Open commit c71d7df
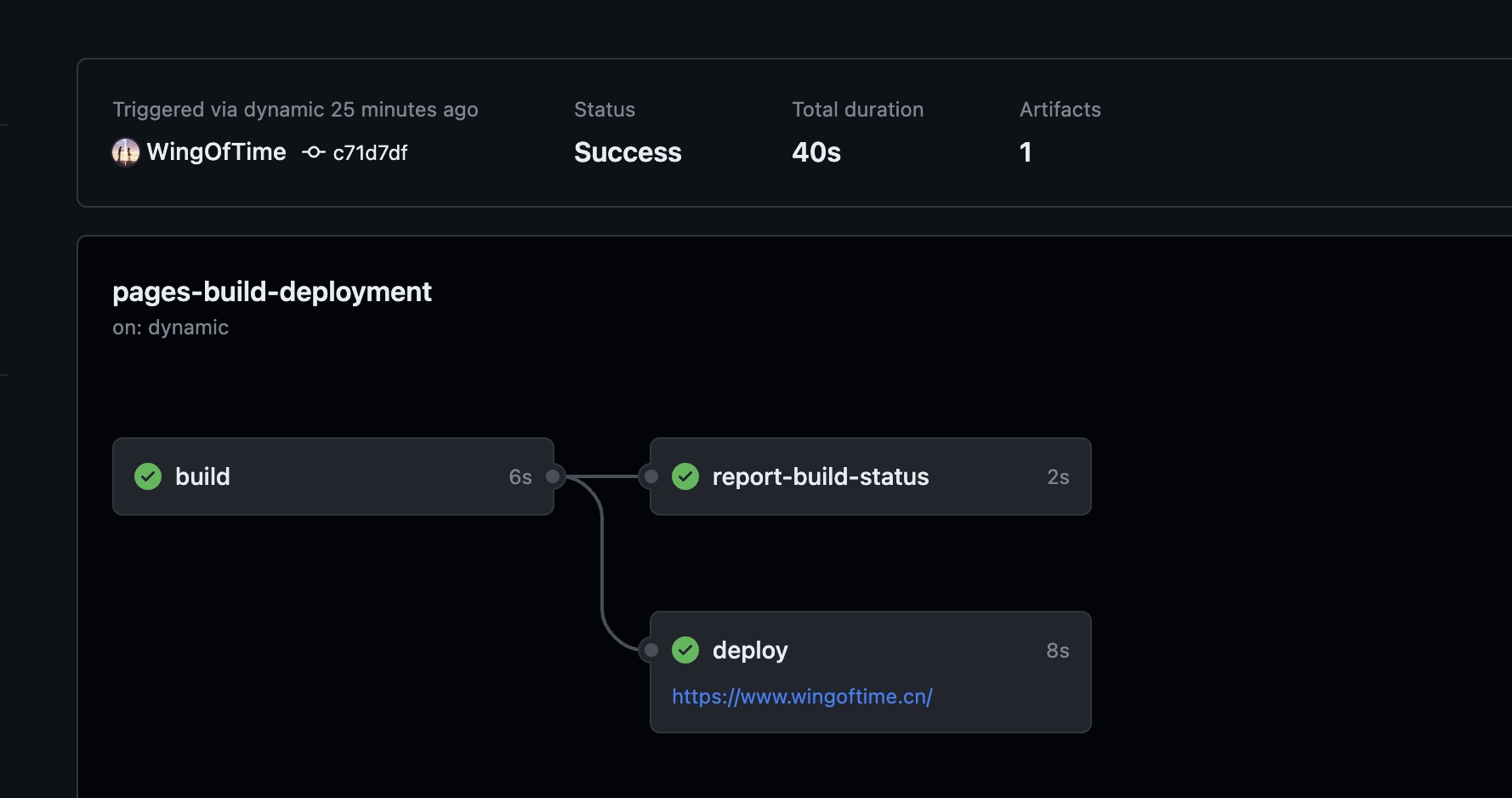This screenshot has height=798, width=1512. (x=369, y=153)
